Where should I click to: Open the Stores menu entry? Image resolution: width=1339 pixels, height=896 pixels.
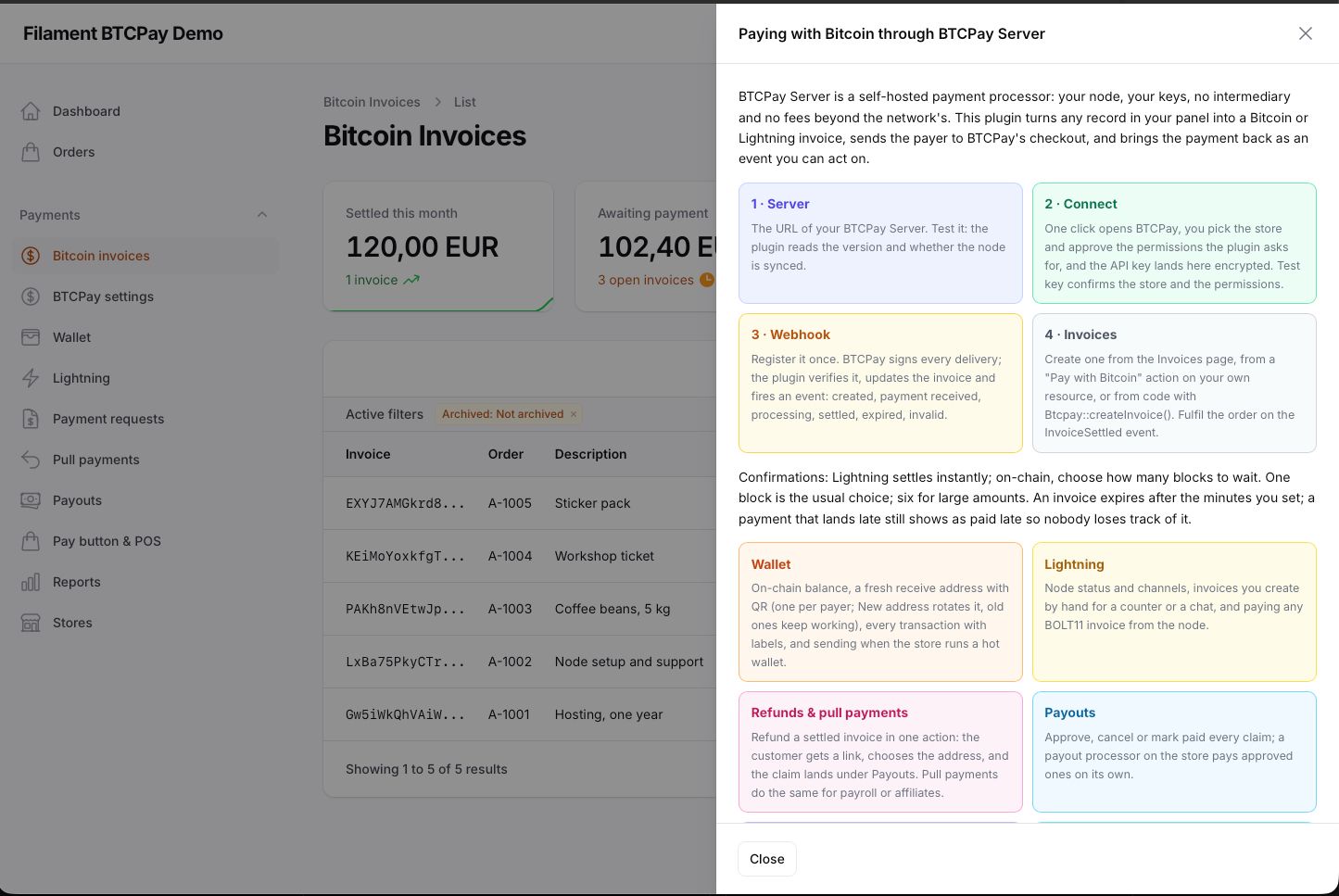[x=145, y=623]
